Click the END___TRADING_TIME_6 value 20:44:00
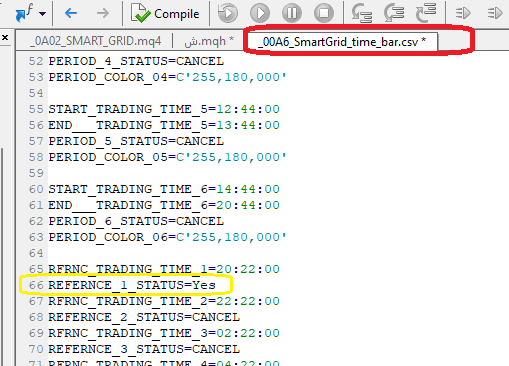Screen dimensions: 509x366 pyautogui.click(x=248, y=205)
